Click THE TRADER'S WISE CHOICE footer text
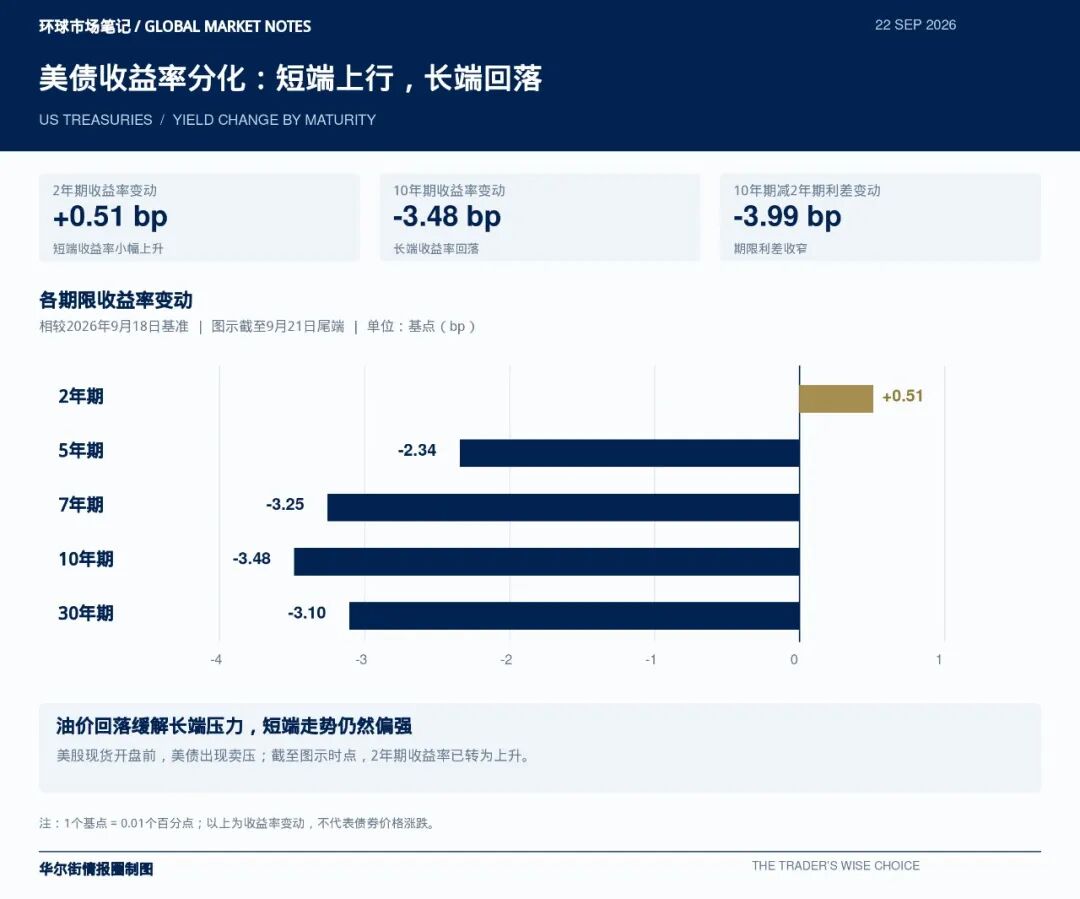This screenshot has height=899, width=1080. 835,866
